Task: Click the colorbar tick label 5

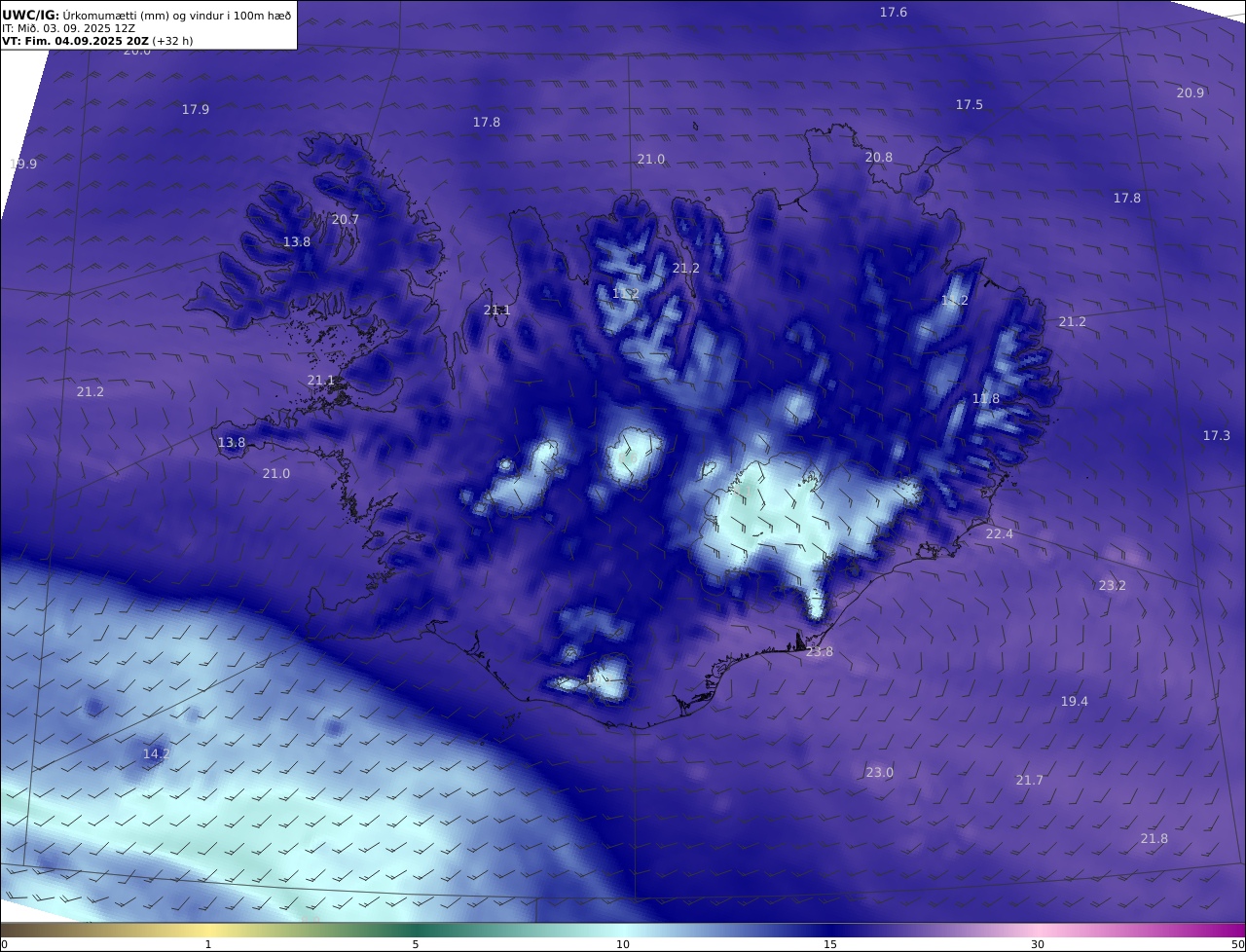Action: click(x=416, y=944)
